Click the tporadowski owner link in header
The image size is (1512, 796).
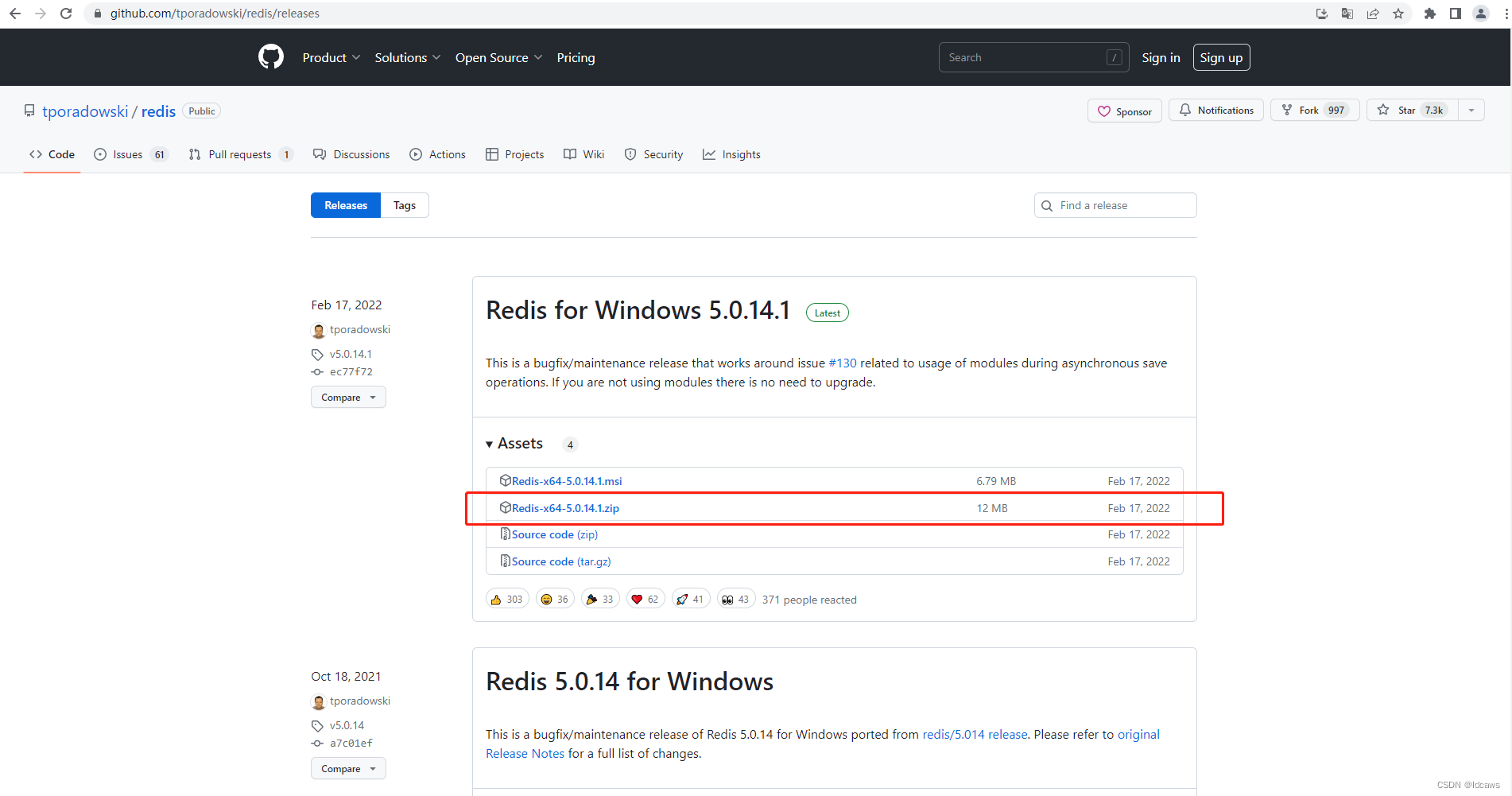85,111
